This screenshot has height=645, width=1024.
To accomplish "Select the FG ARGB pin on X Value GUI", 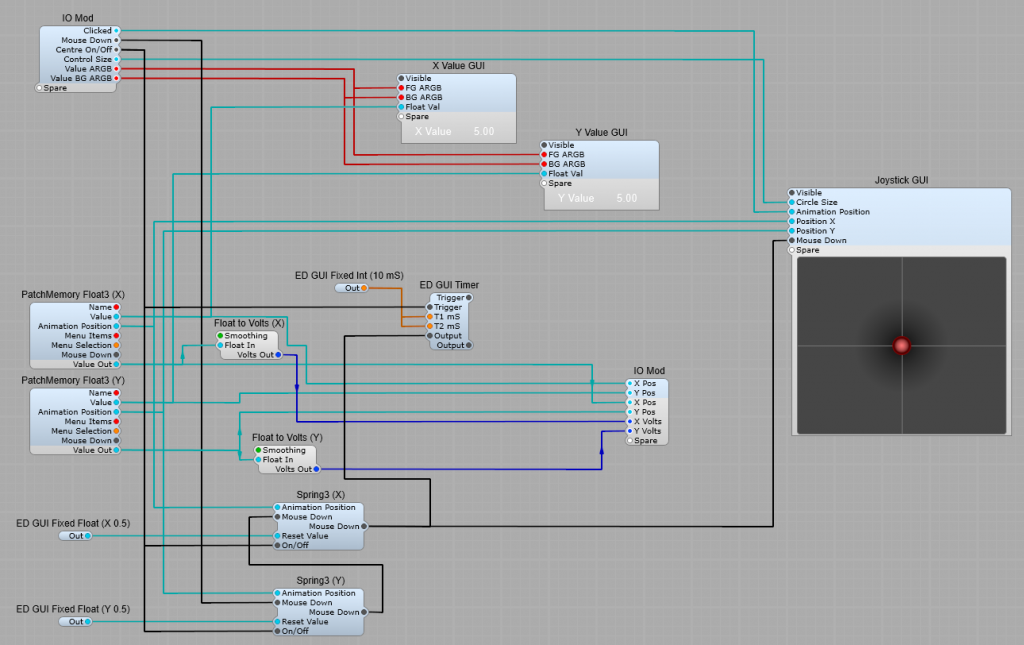I will (x=402, y=88).
